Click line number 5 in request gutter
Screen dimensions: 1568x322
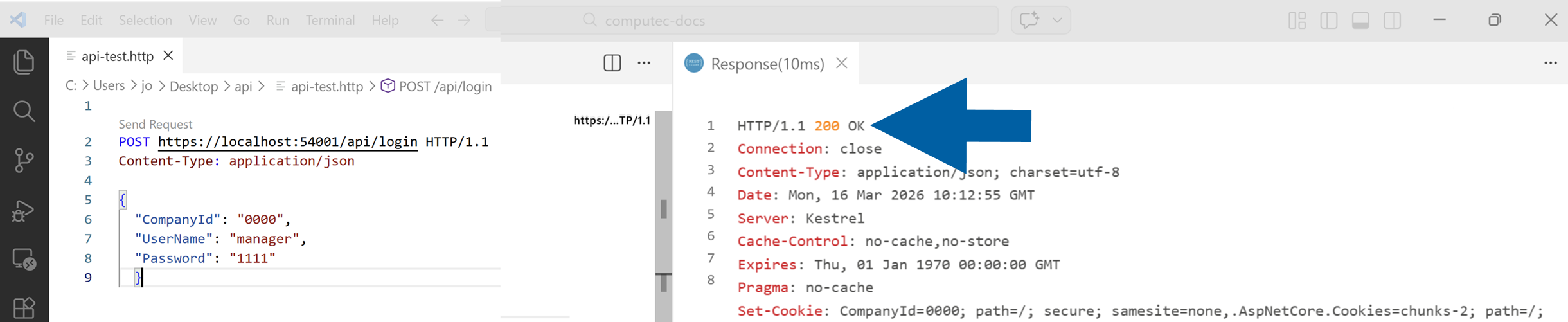pyautogui.click(x=88, y=200)
